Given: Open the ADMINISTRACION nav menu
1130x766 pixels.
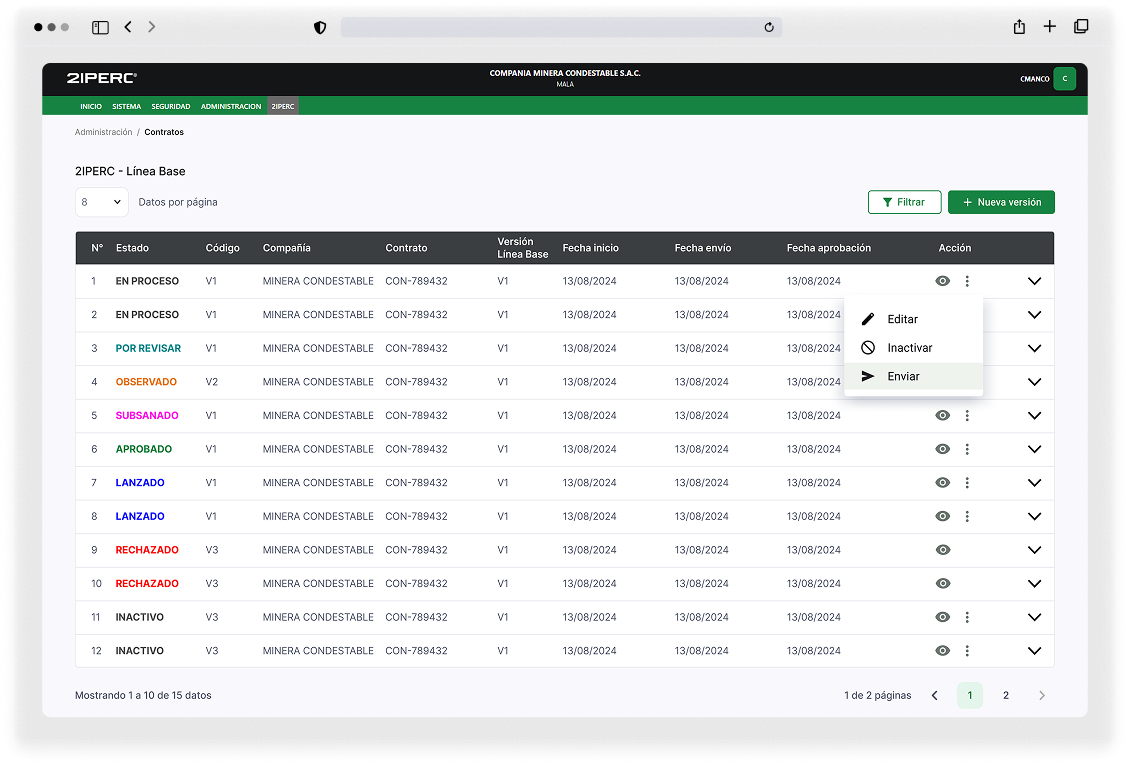Looking at the screenshot, I should tap(231, 106).
